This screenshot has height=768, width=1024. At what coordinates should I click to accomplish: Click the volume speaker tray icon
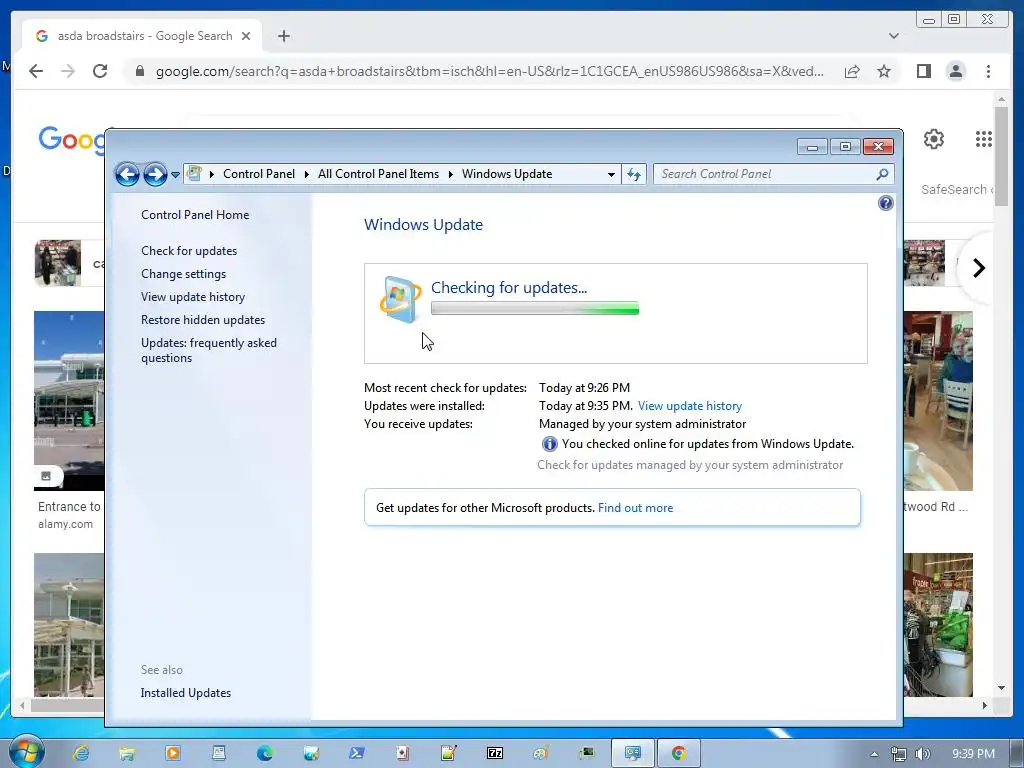[x=922, y=754]
